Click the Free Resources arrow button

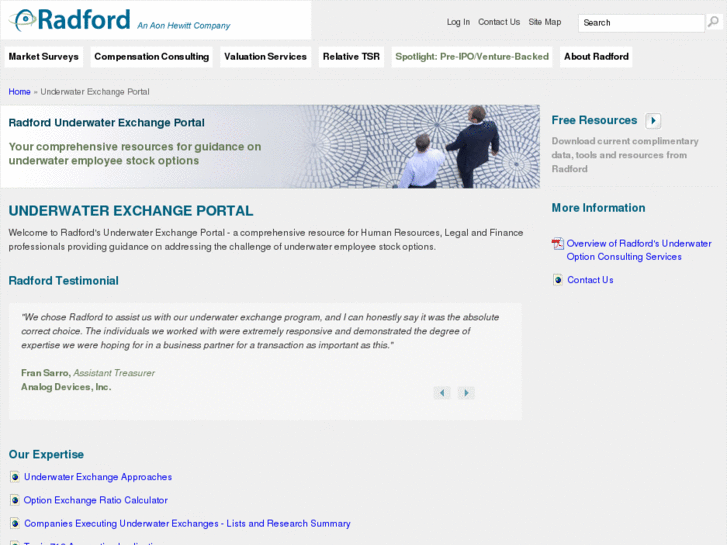653,121
